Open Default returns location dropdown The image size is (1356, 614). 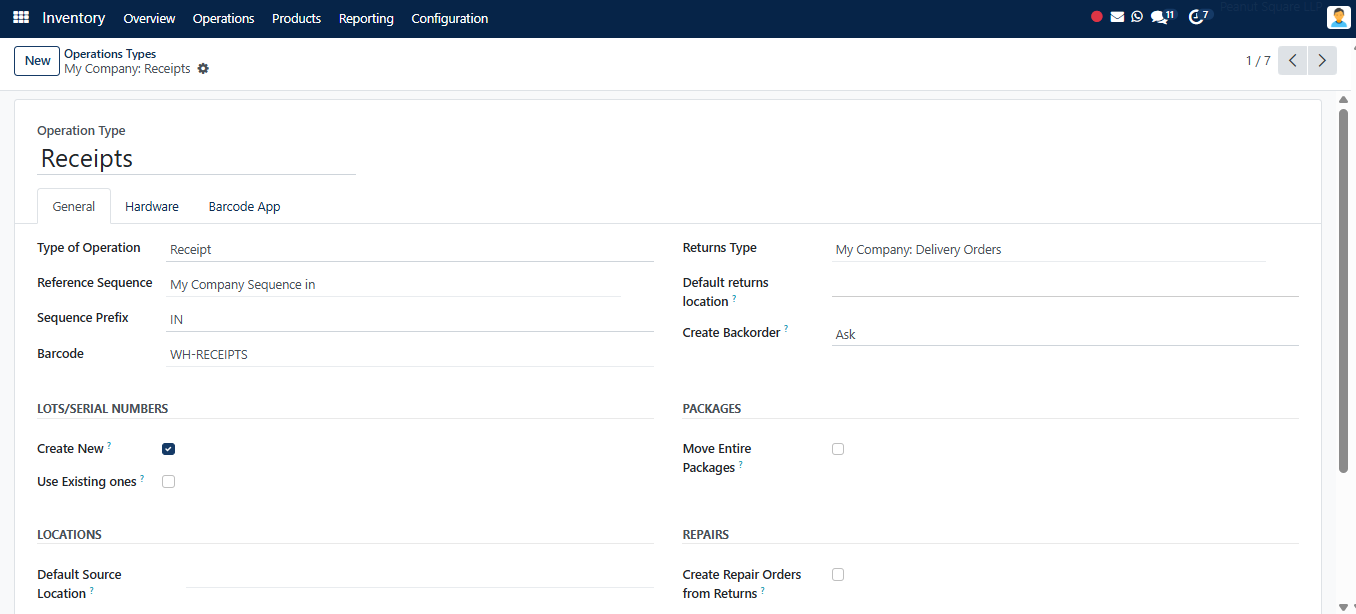click(1065, 285)
